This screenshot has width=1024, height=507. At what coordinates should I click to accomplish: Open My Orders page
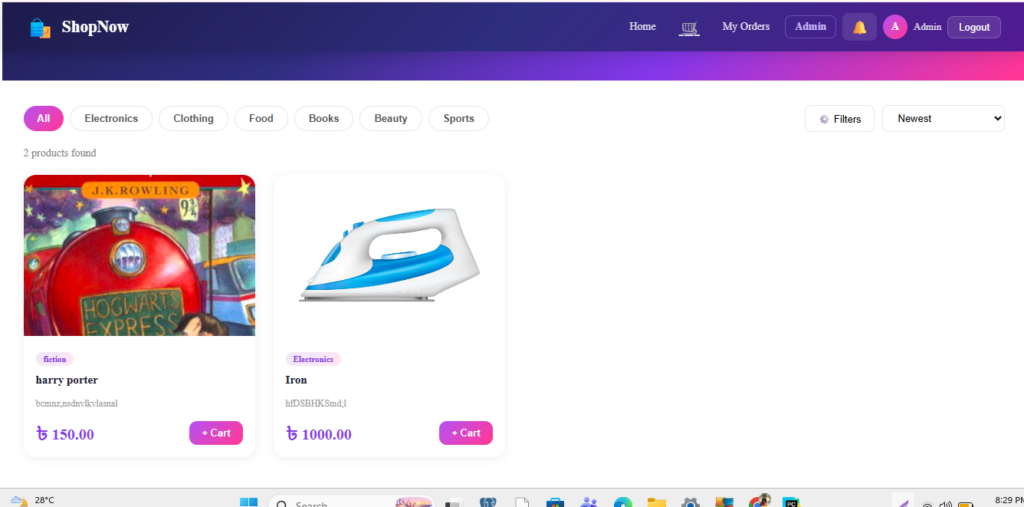pyautogui.click(x=746, y=27)
